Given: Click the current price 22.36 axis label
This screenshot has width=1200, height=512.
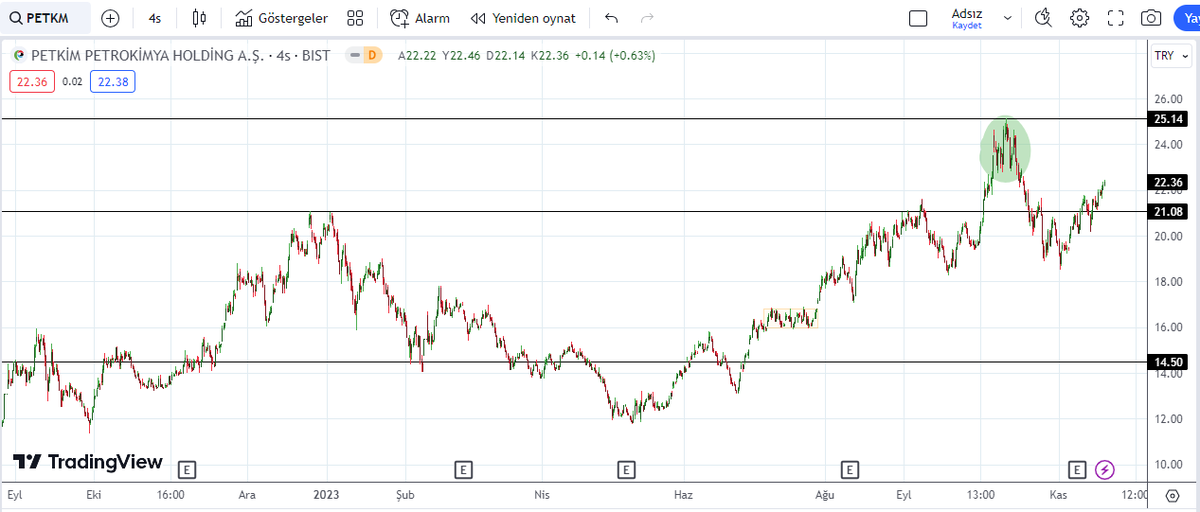Looking at the screenshot, I should (x=1168, y=182).
